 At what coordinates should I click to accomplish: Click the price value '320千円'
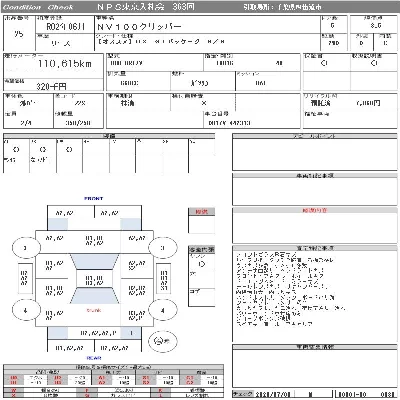click(51, 87)
